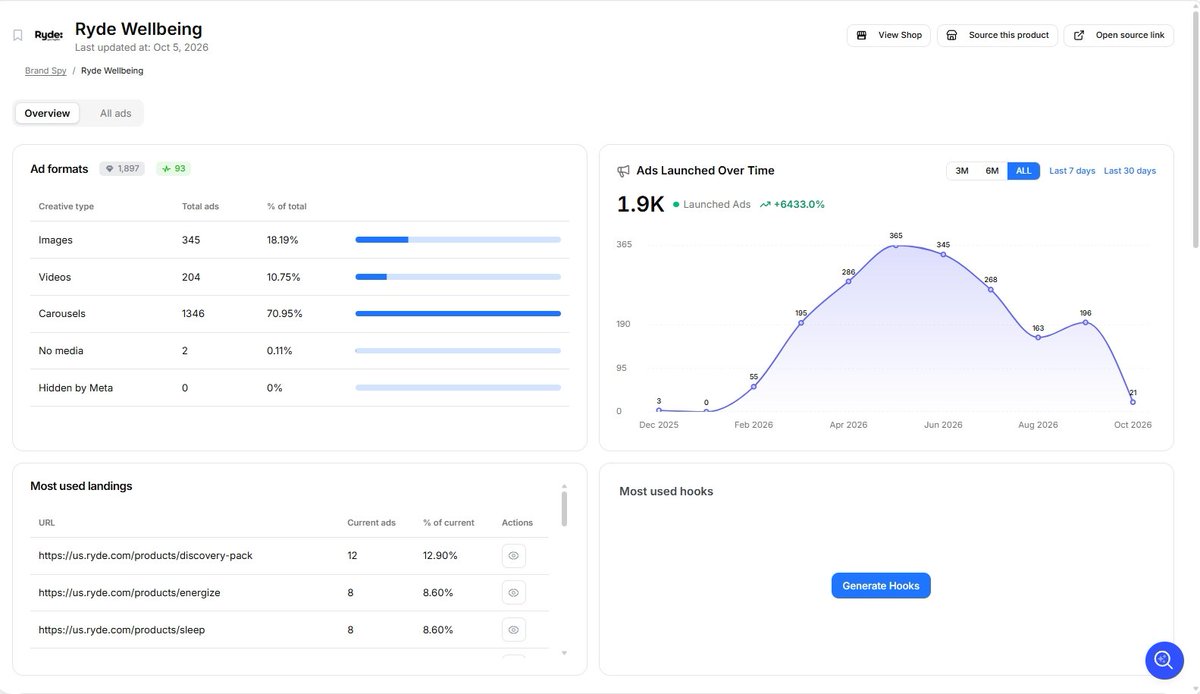Click the green trend arrow icon +6433.0%

click(x=765, y=204)
